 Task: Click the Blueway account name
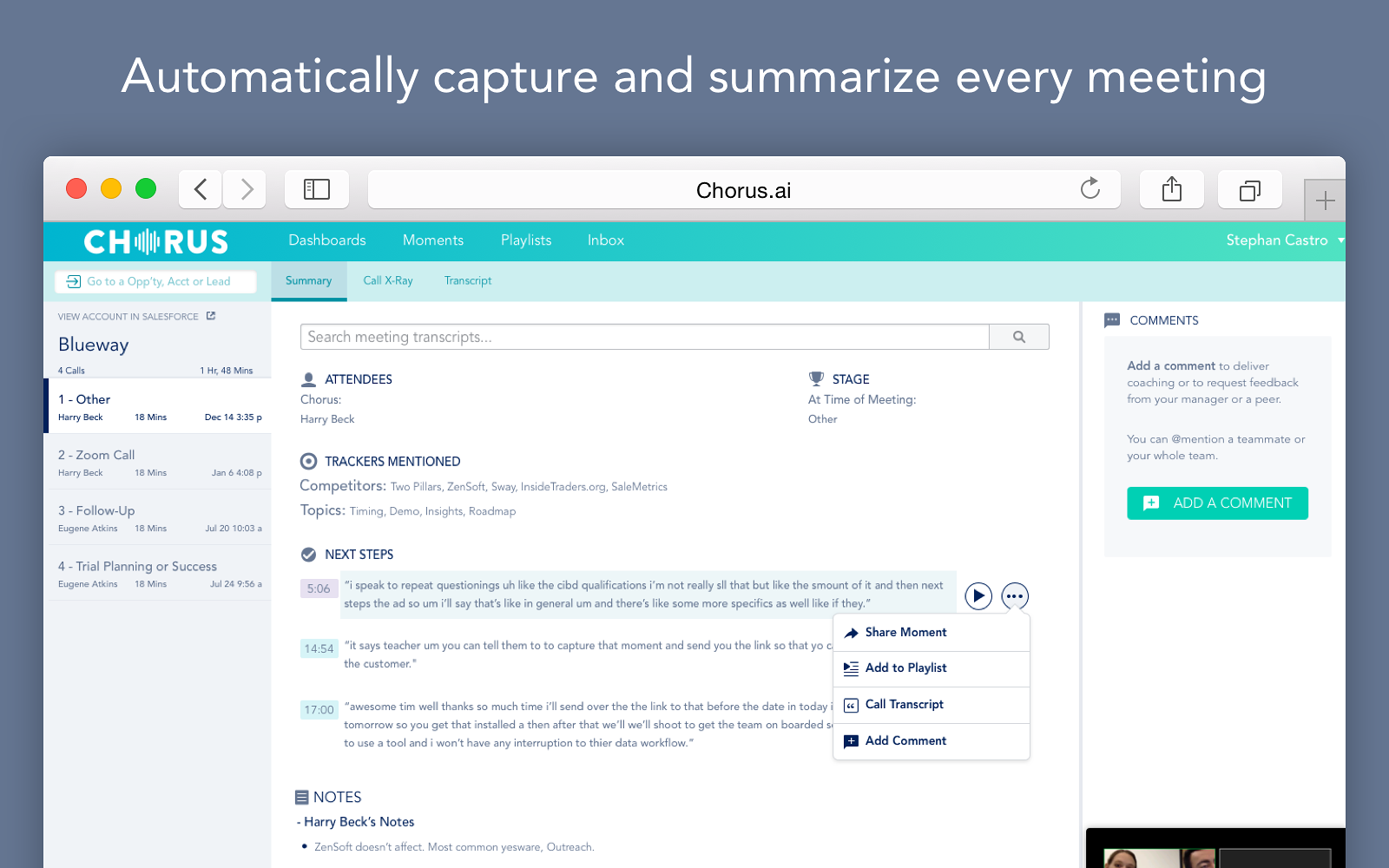(x=94, y=345)
